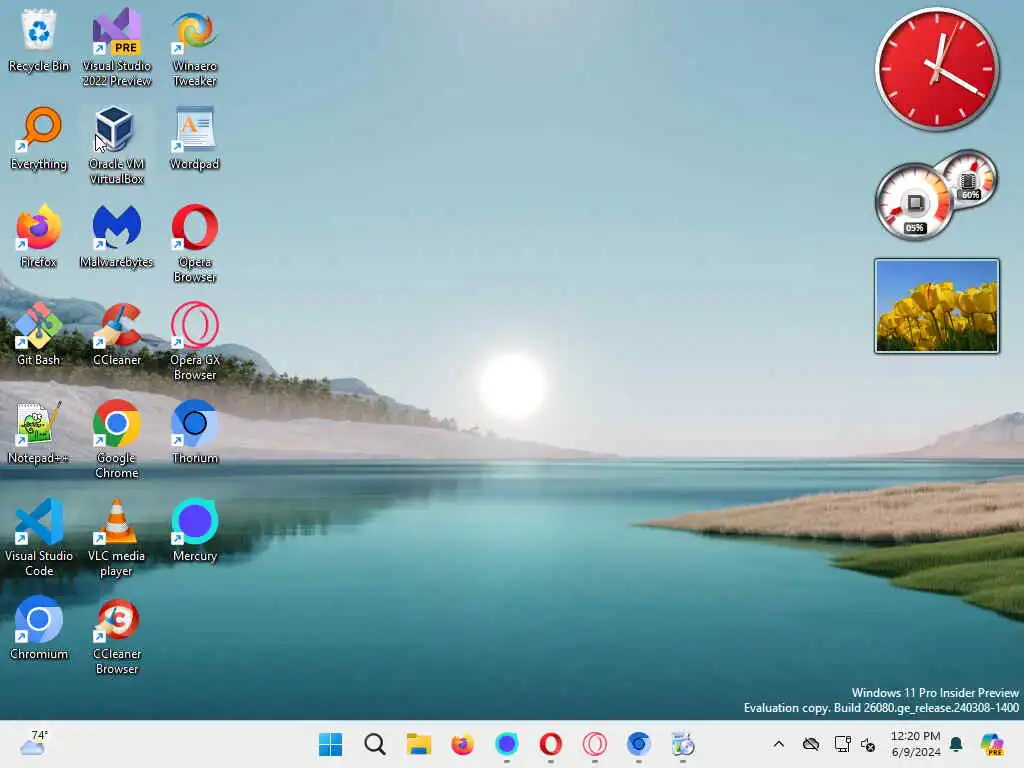Open network status tray icon

click(842, 744)
